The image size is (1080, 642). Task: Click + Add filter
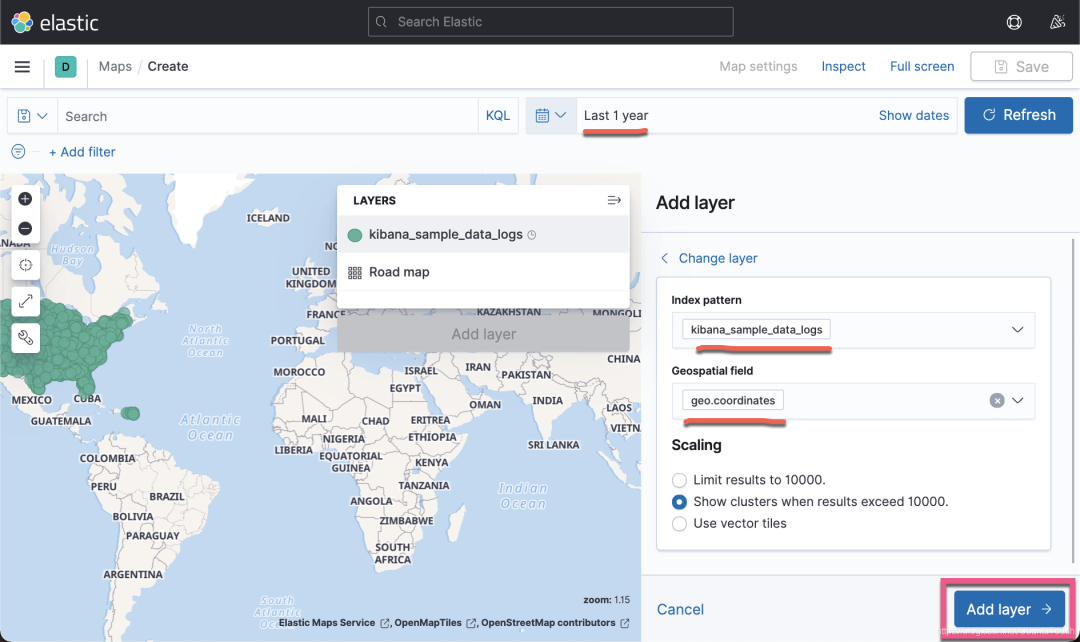point(82,152)
